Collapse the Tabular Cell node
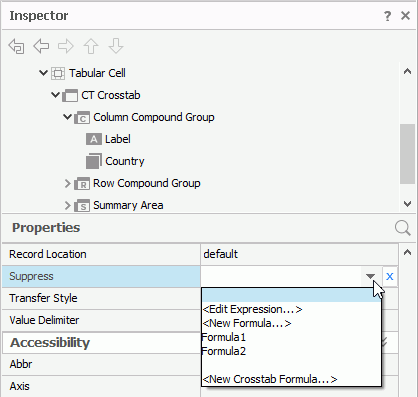Viewport: 418px width, 397px height. pyautogui.click(x=43, y=73)
